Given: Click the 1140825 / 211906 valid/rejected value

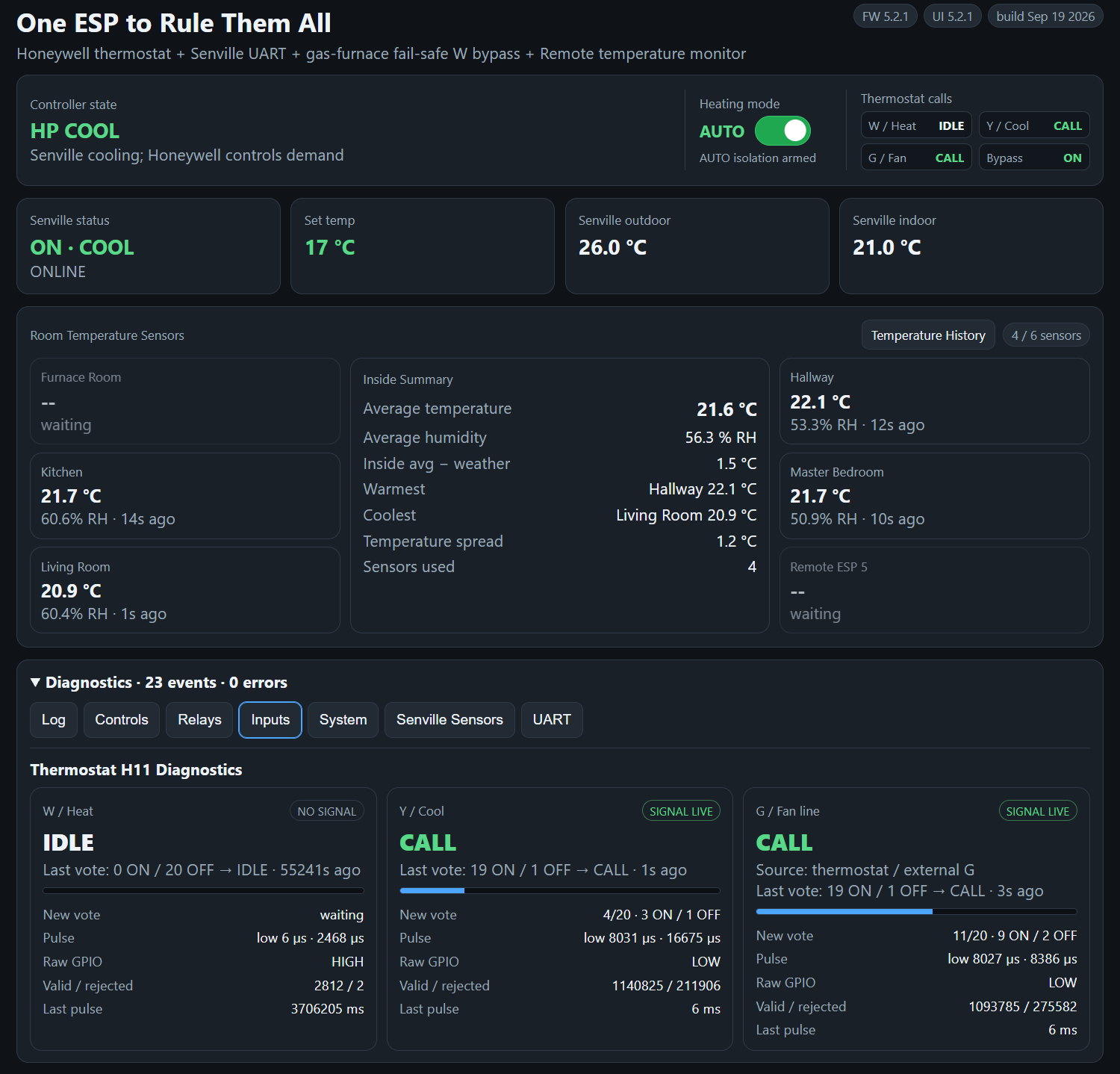Looking at the screenshot, I should click(x=666, y=986).
